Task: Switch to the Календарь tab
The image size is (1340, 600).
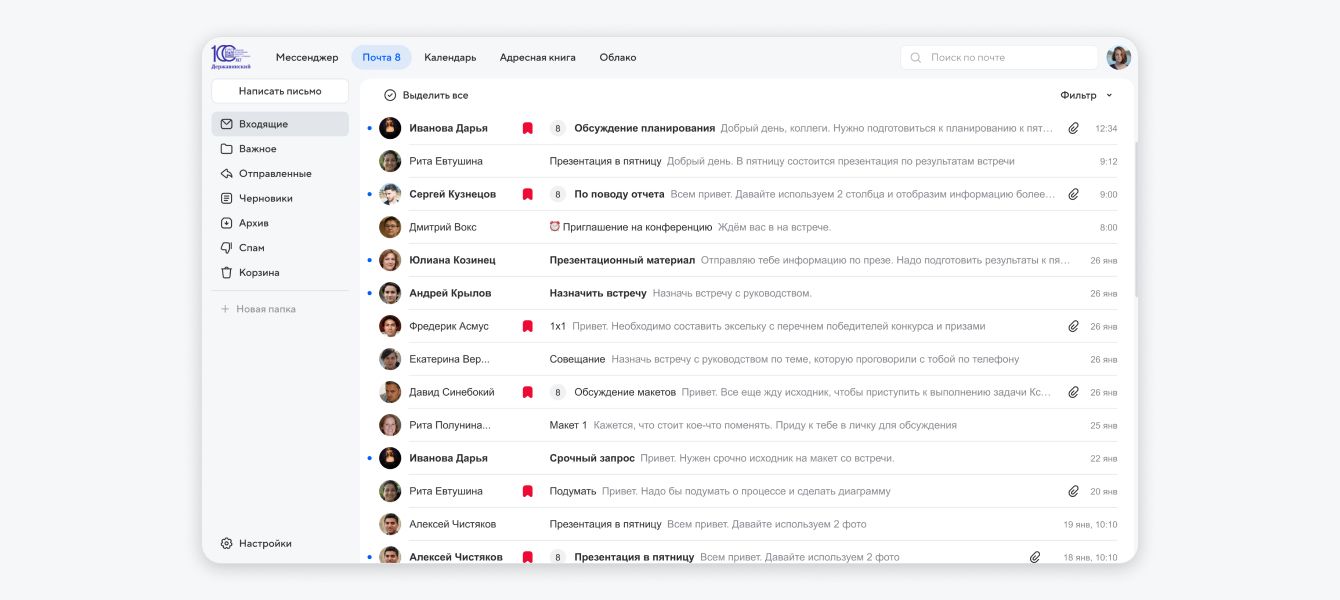Action: click(450, 58)
